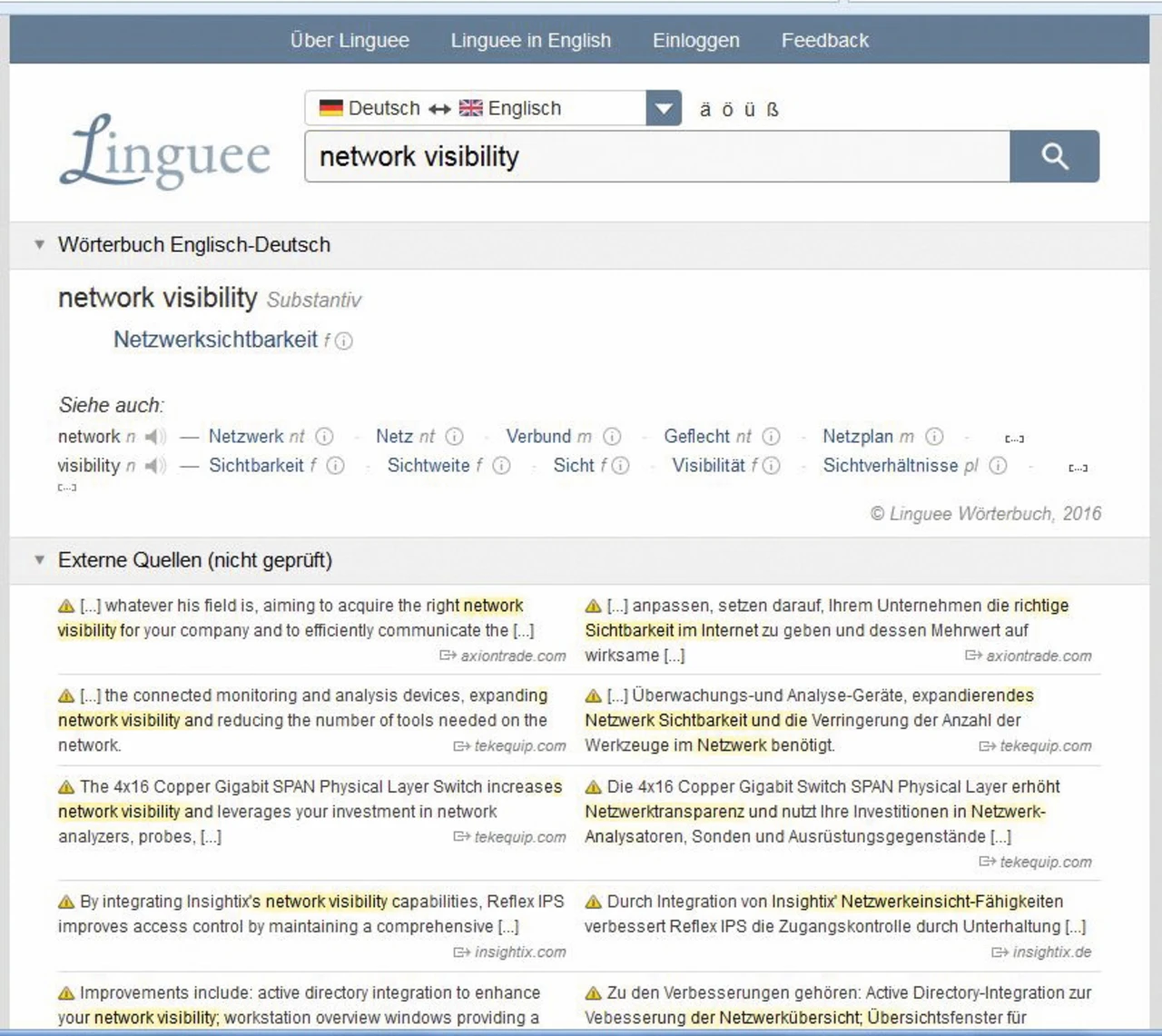
Task: Open info icon beside Netzplan
Action: (x=934, y=437)
